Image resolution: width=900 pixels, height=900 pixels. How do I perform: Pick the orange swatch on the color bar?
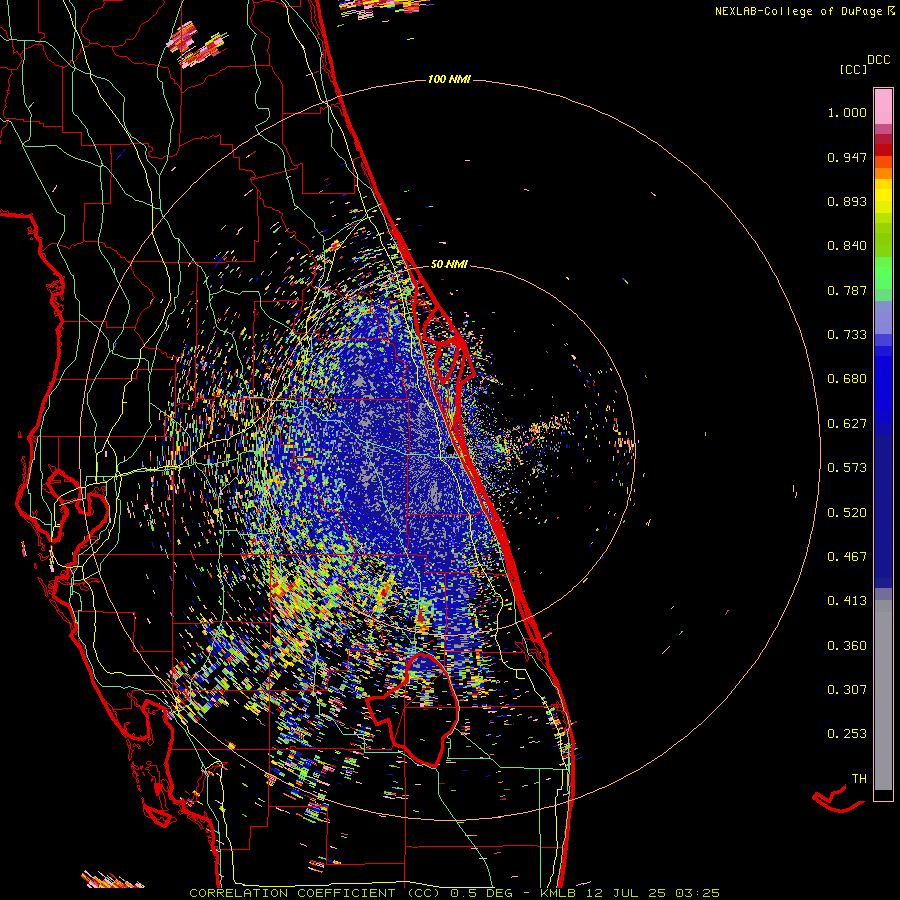pyautogui.click(x=883, y=173)
